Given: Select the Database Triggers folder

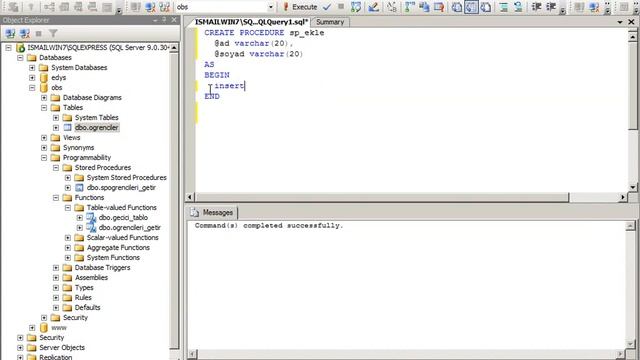Looking at the screenshot, I should click(x=102, y=267).
